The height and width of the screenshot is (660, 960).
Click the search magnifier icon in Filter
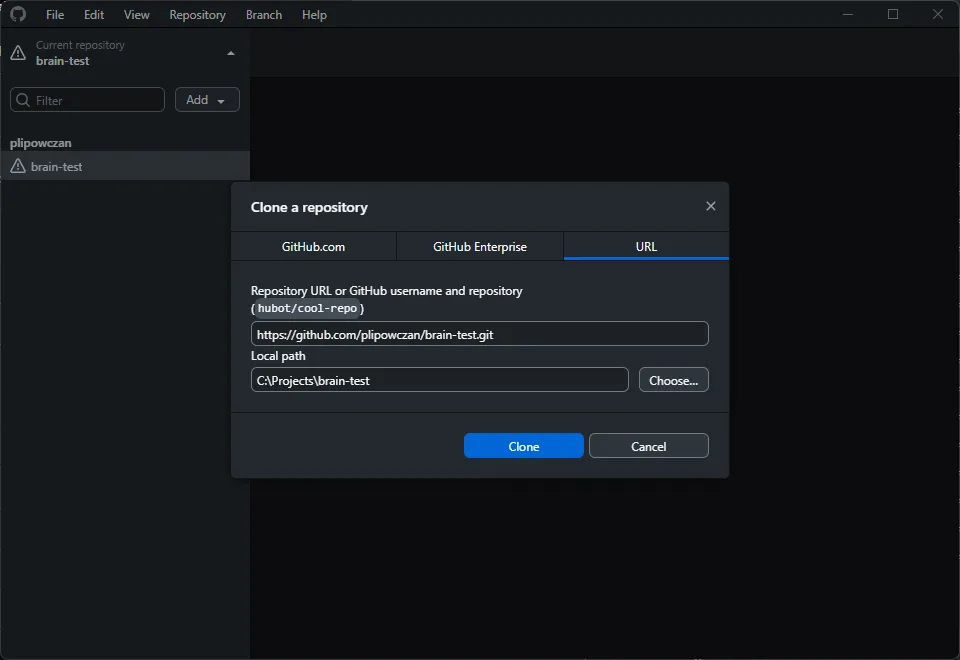(x=23, y=100)
